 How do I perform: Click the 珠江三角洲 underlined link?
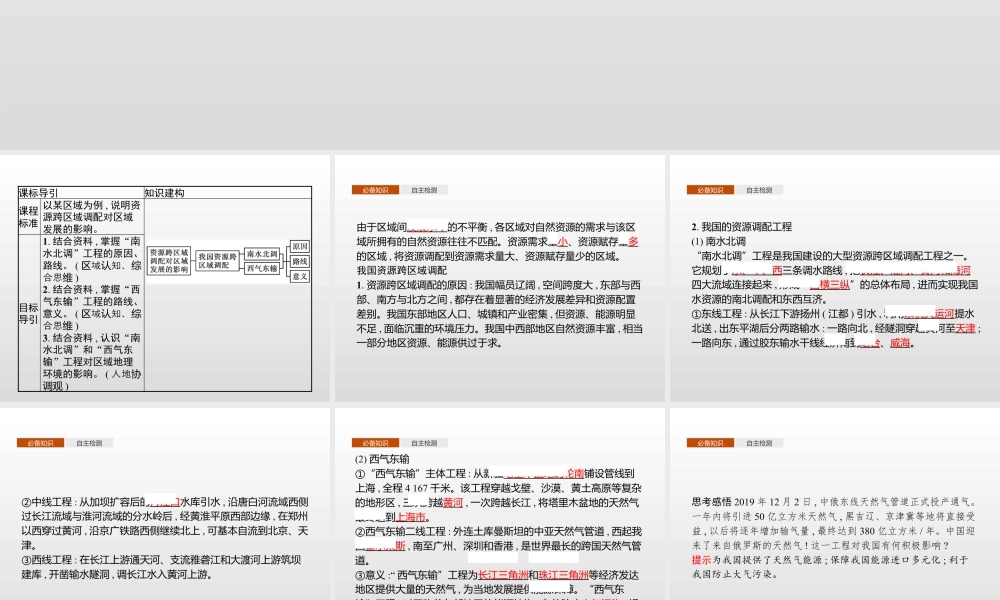pyautogui.click(x=563, y=574)
